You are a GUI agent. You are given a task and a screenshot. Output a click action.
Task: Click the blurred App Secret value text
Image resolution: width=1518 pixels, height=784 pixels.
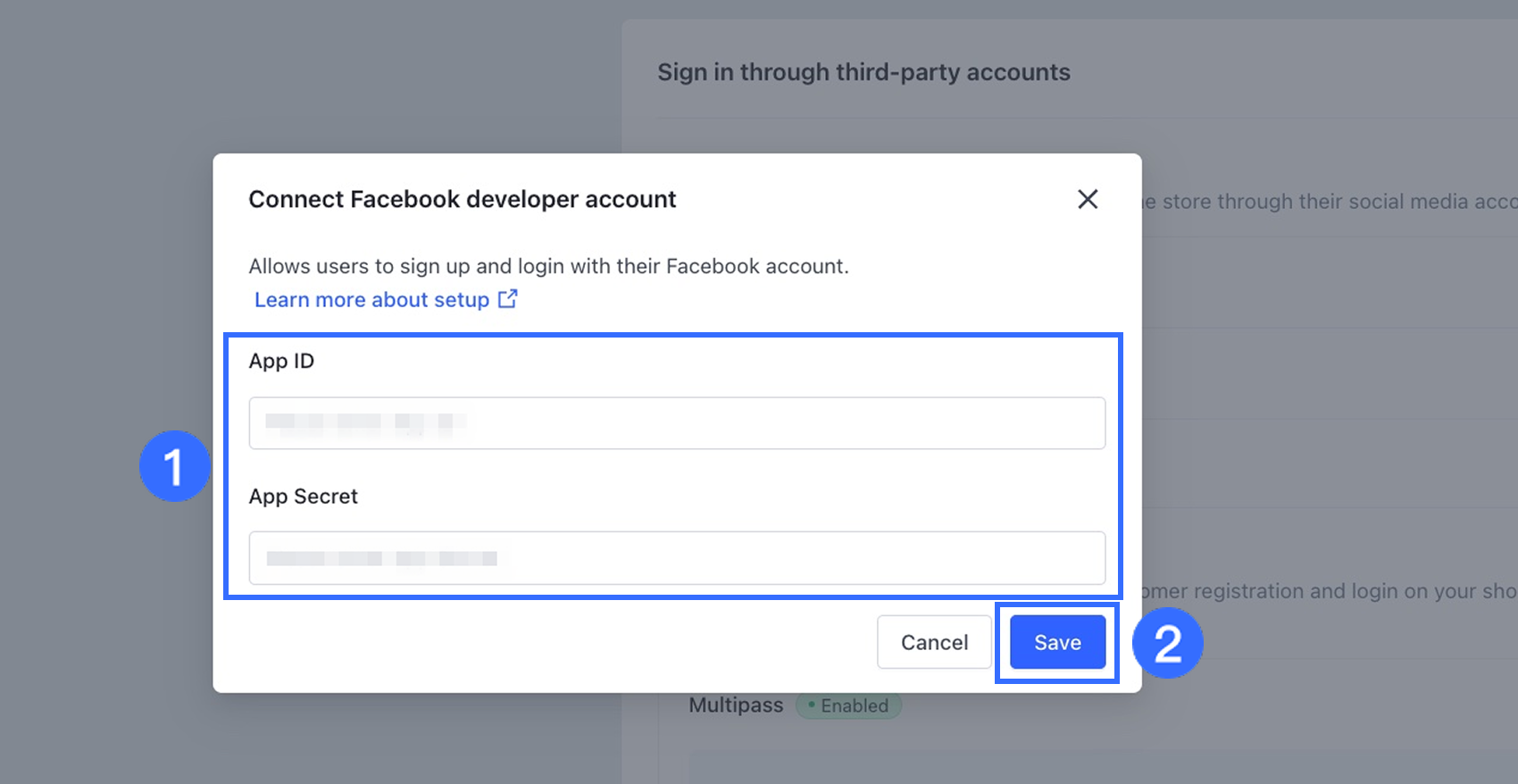pos(381,558)
